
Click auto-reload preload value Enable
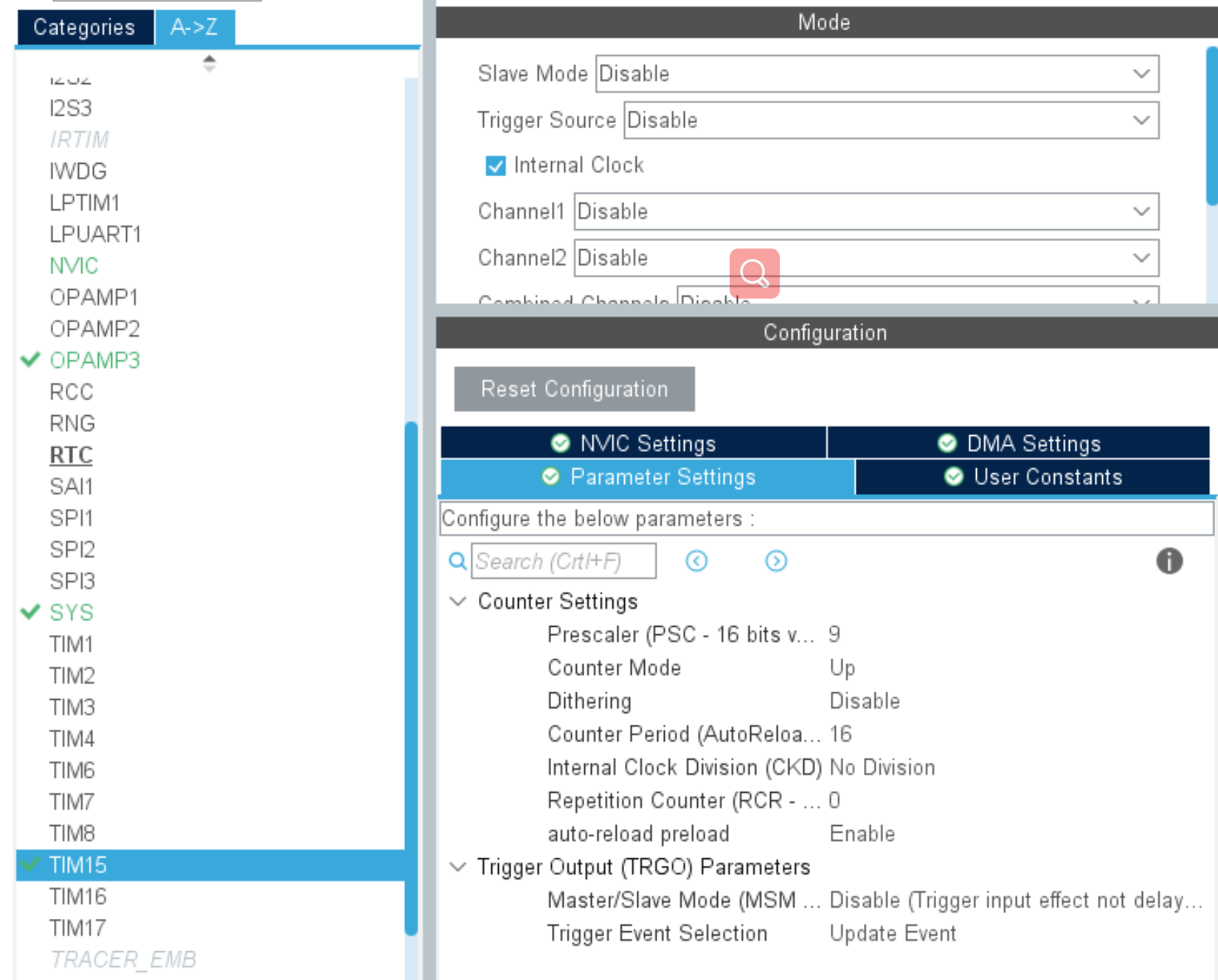coord(862,833)
